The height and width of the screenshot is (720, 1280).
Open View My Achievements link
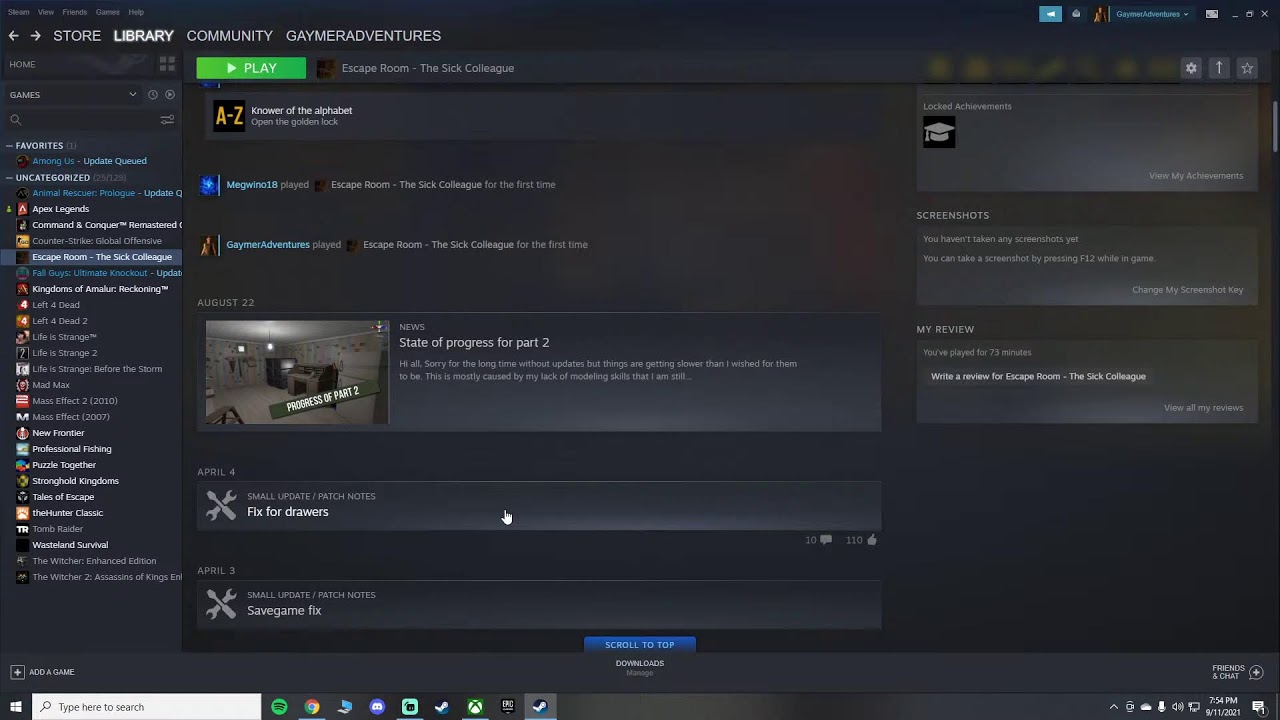point(1196,176)
